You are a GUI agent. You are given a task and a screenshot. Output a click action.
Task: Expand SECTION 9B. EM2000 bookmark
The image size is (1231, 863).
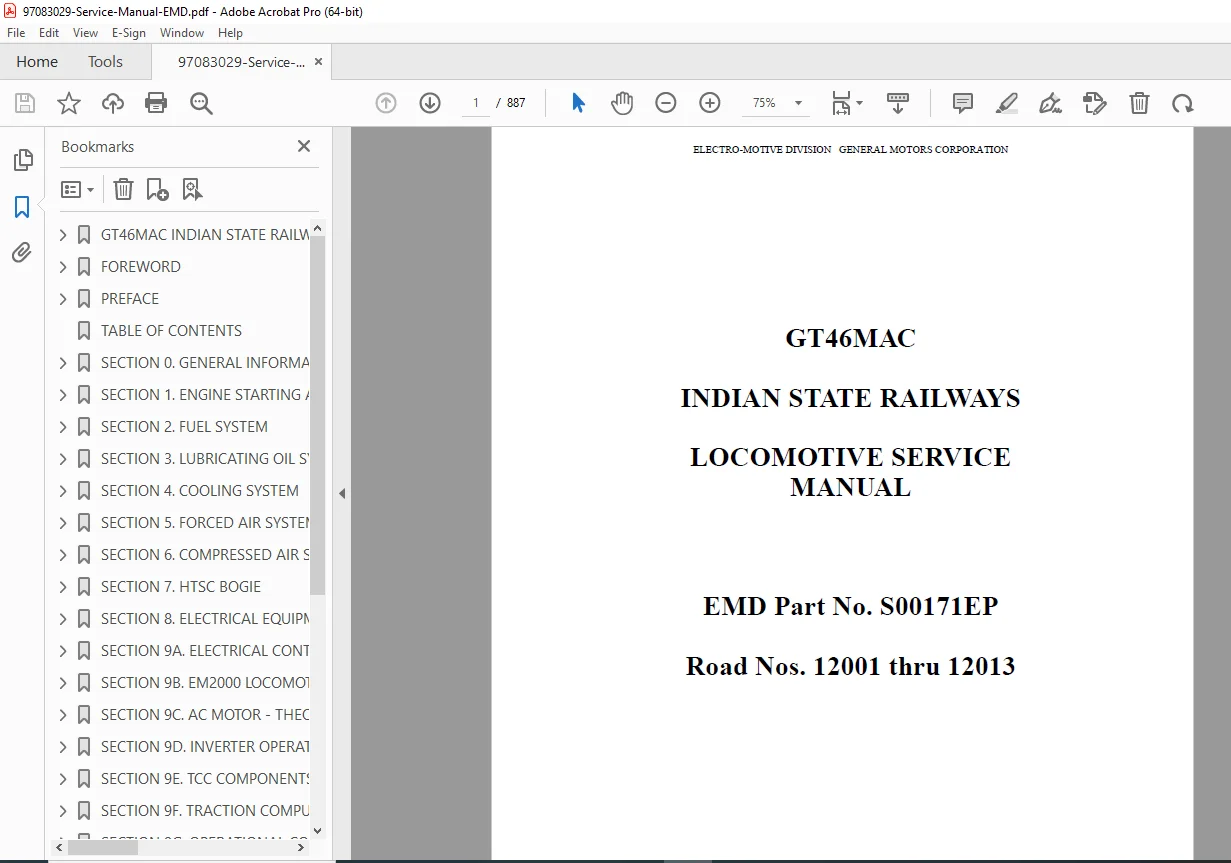[63, 683]
